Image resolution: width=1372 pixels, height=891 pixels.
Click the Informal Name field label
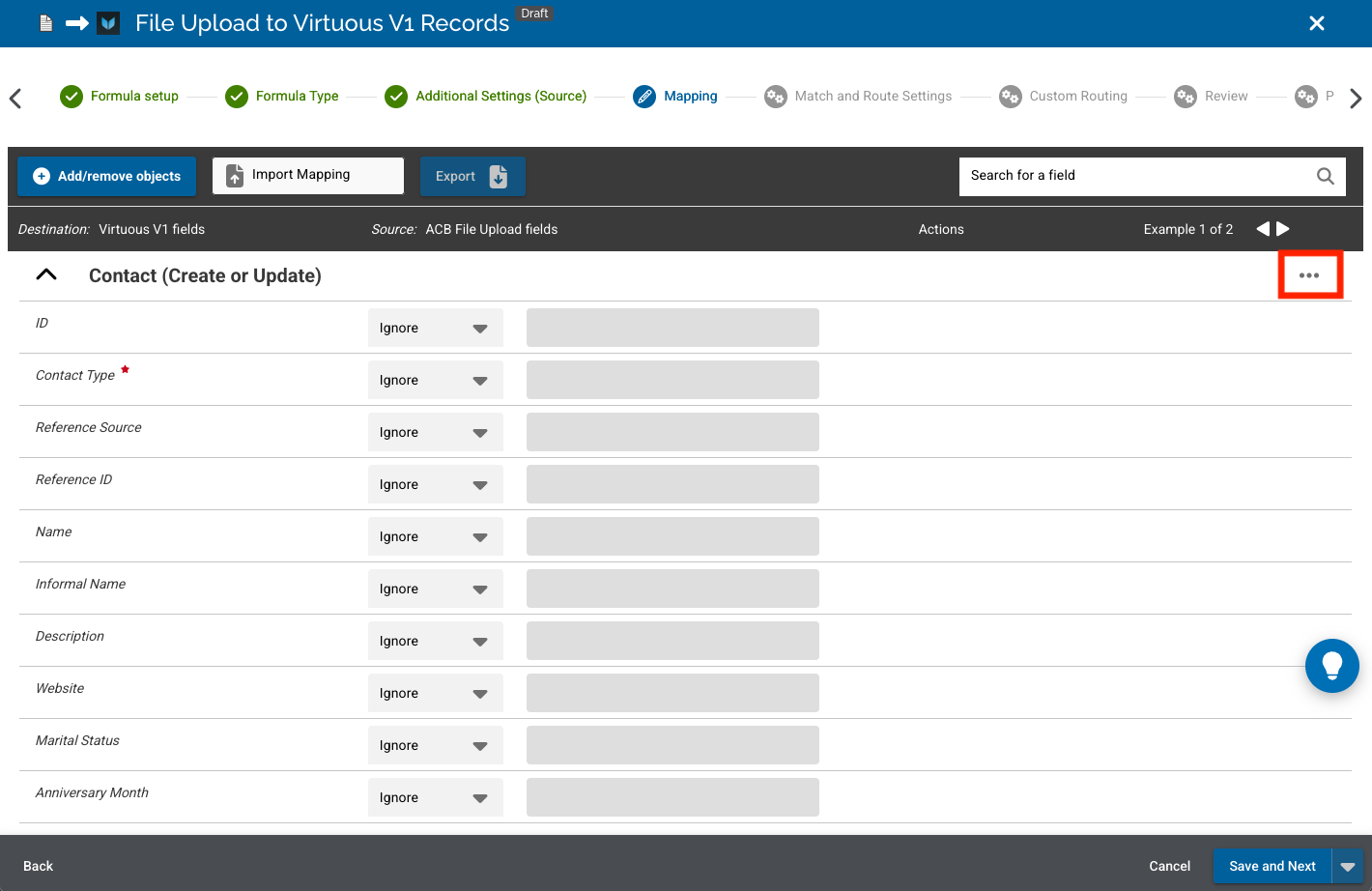[80, 584]
